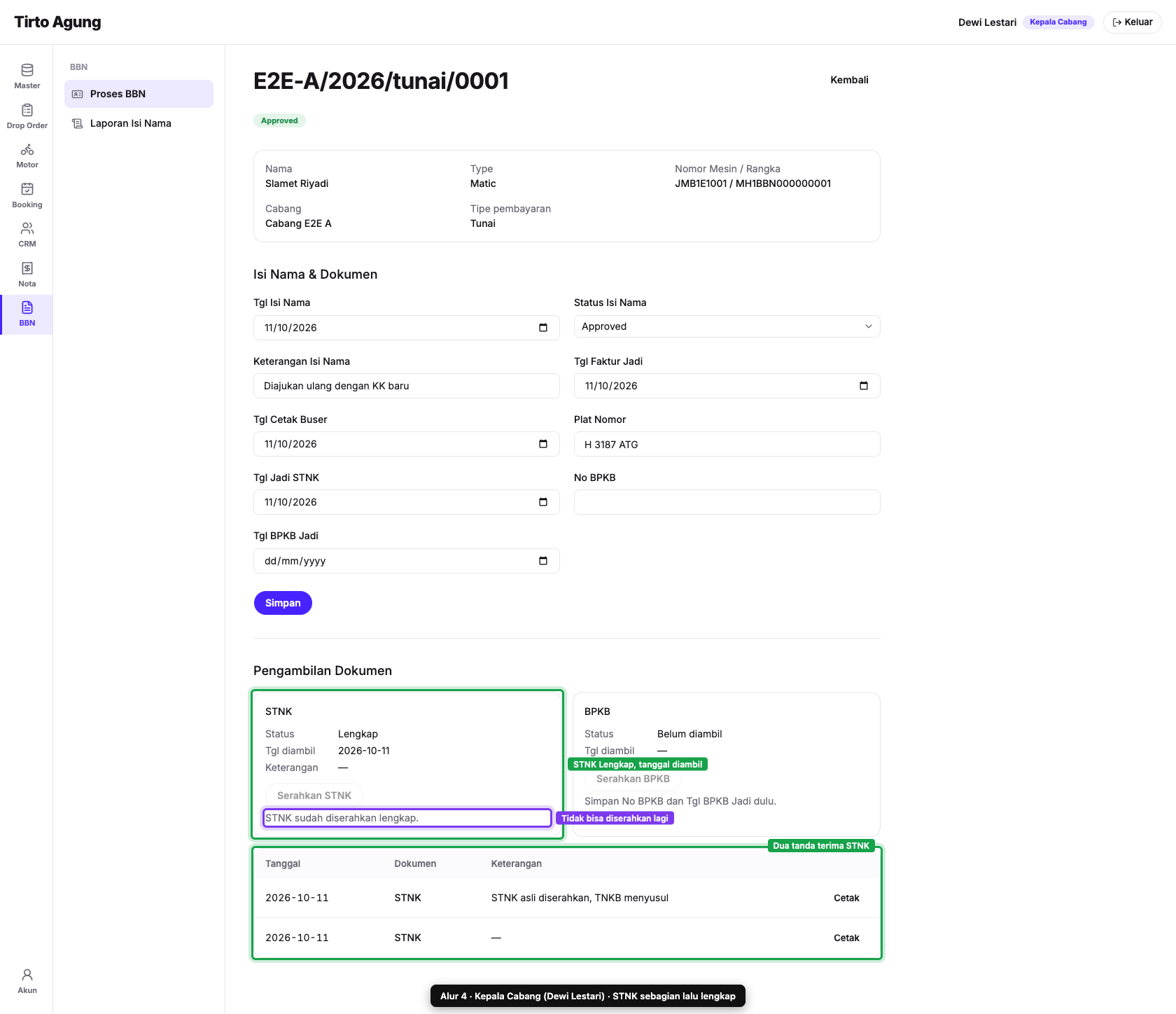Open the Nota sidebar section
This screenshot has height=1014, width=1176.
pyautogui.click(x=27, y=275)
